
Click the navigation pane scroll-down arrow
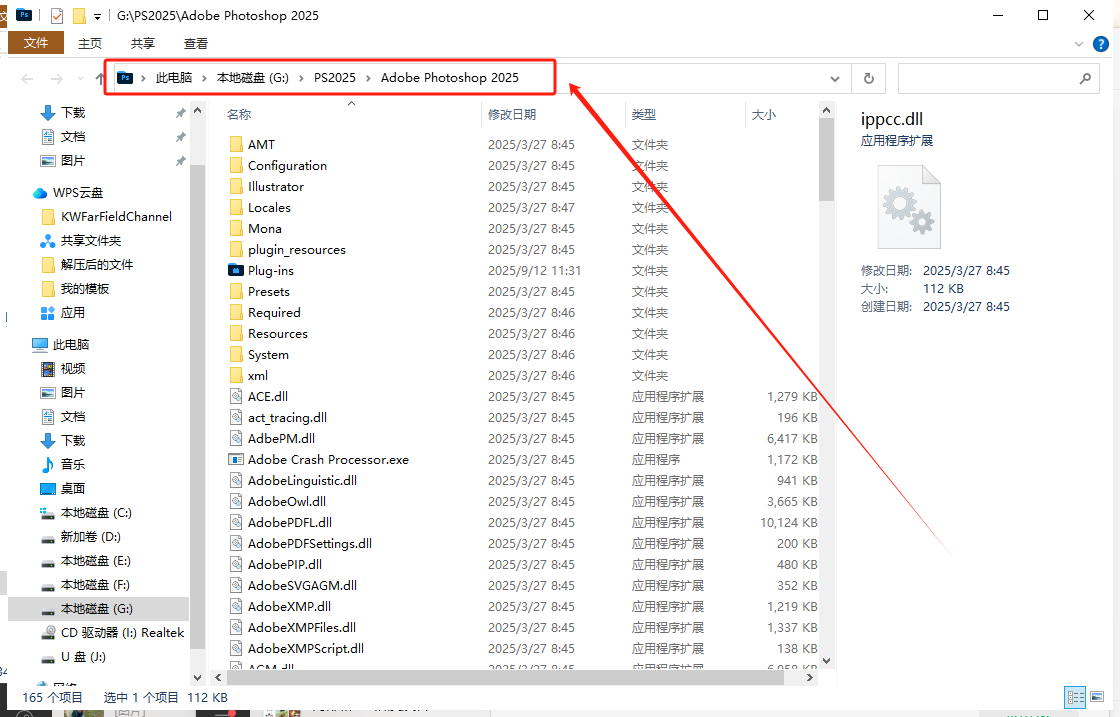click(x=198, y=677)
